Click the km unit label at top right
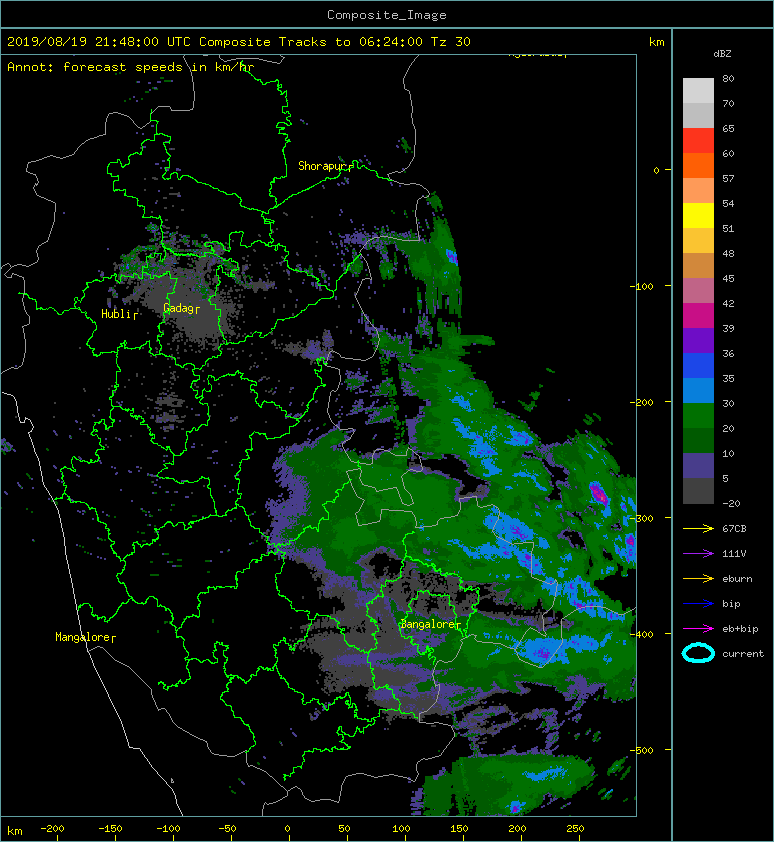This screenshot has height=842, width=774. point(656,42)
